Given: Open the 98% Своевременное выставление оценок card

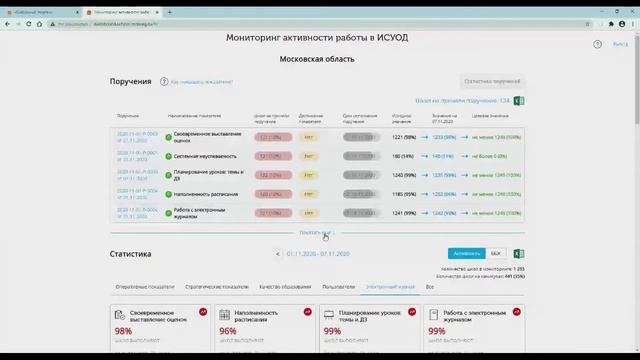Looking at the screenshot, I should coord(160,328).
